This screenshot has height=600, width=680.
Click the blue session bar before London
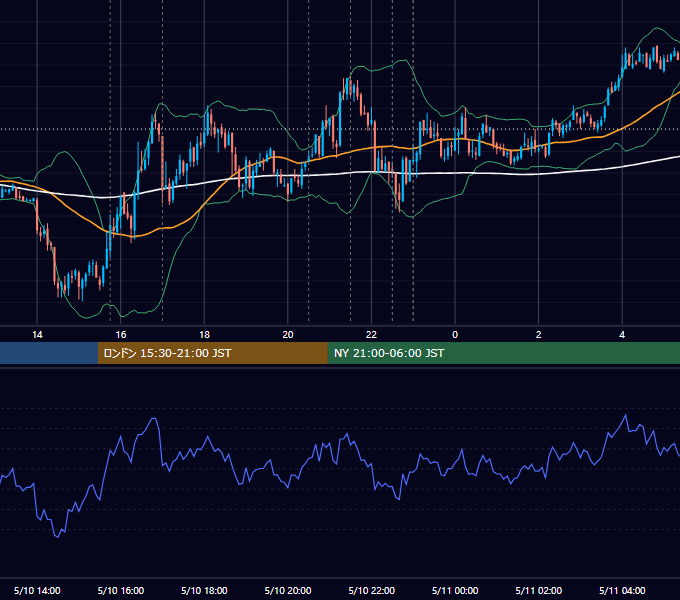pyautogui.click(x=49, y=353)
